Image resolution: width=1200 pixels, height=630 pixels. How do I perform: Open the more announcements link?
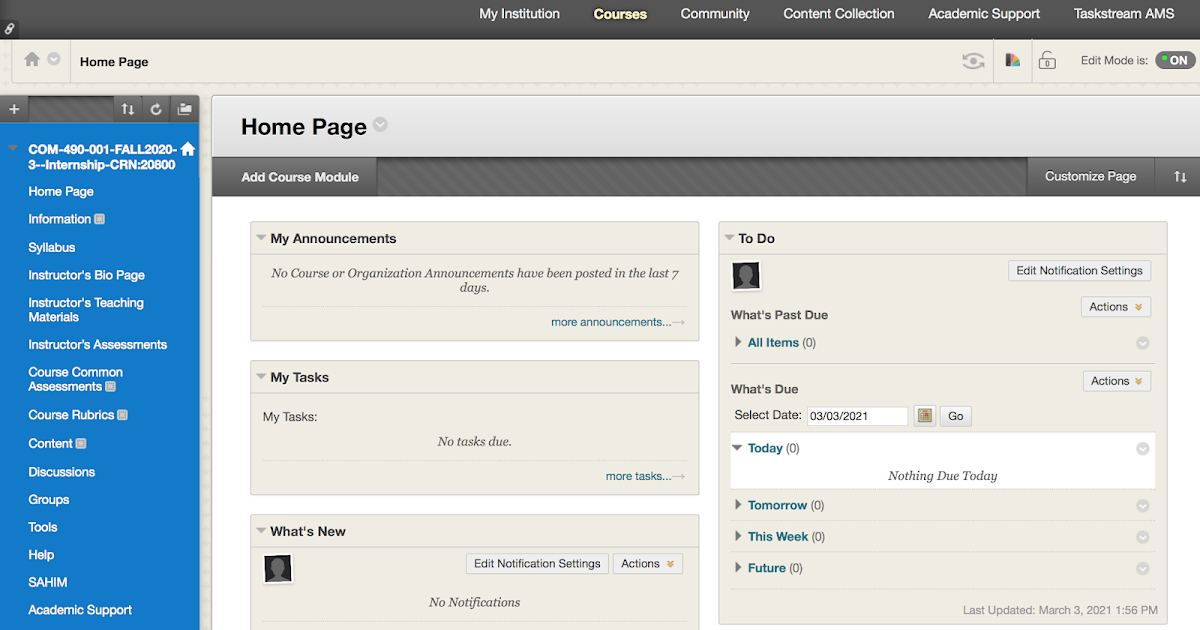pyautogui.click(x=611, y=322)
